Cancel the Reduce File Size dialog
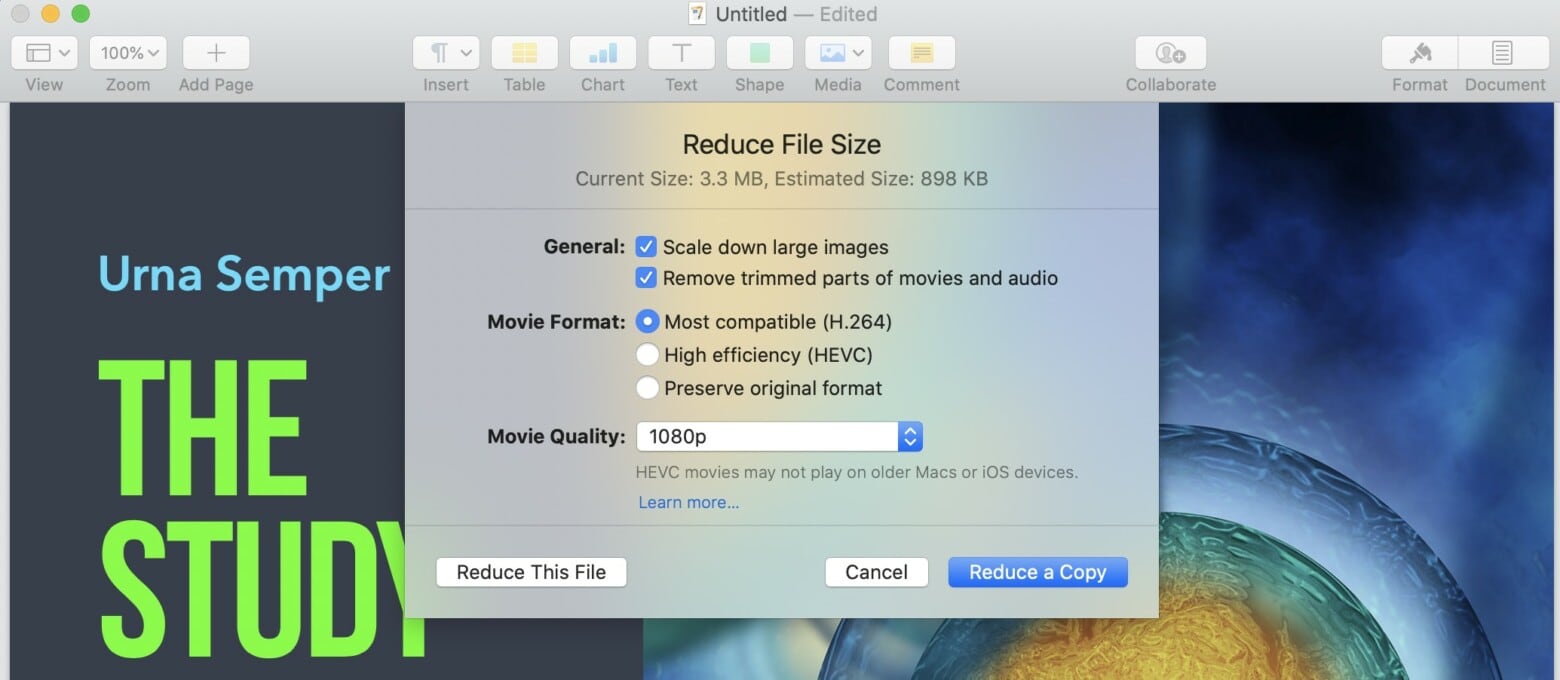The height and width of the screenshot is (680, 1560). [876, 572]
